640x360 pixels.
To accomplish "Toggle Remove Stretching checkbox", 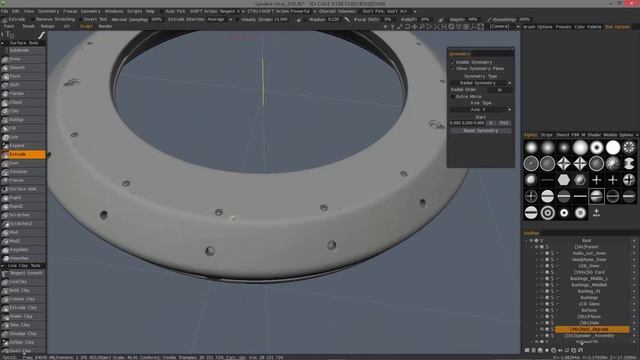I will (33, 19).
